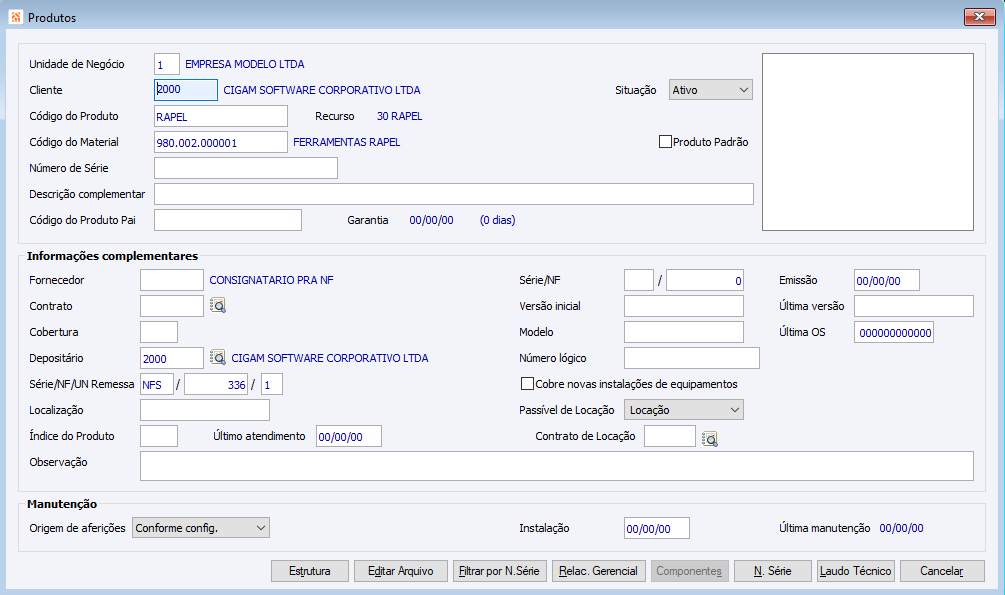1005x595 pixels.
Task: Click the Código do Material field
Action: coord(221,142)
